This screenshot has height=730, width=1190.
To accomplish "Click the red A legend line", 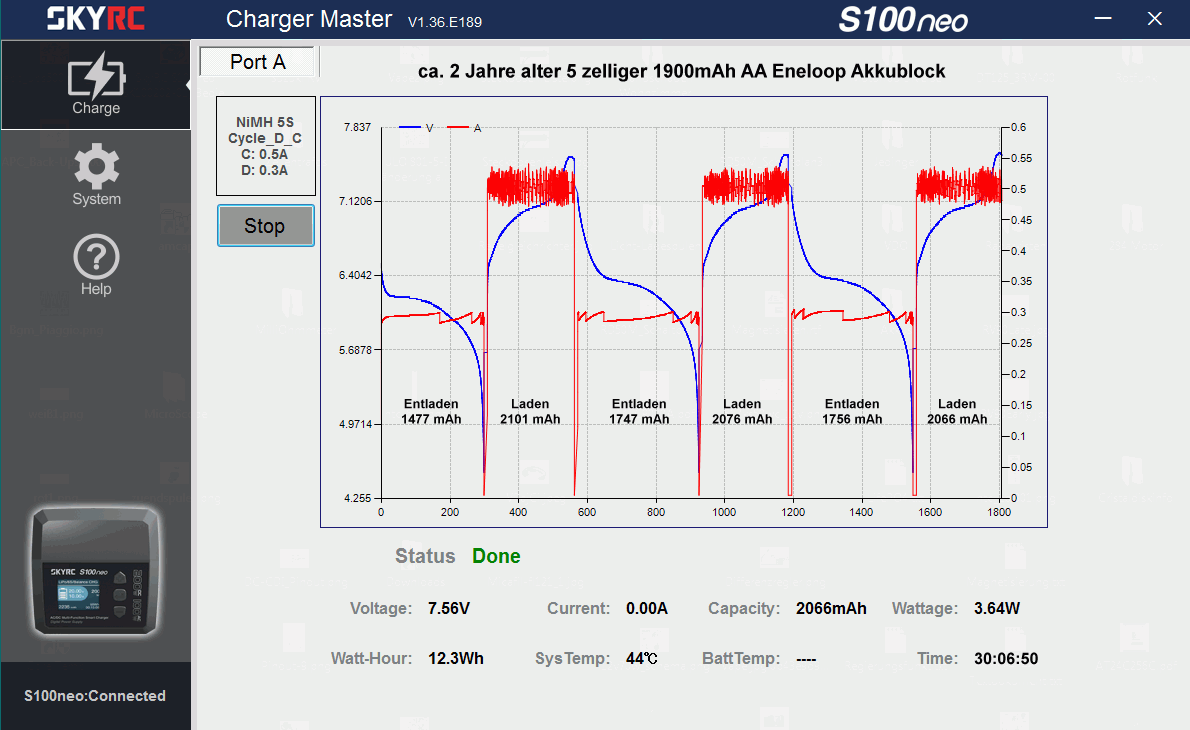I will point(458,128).
